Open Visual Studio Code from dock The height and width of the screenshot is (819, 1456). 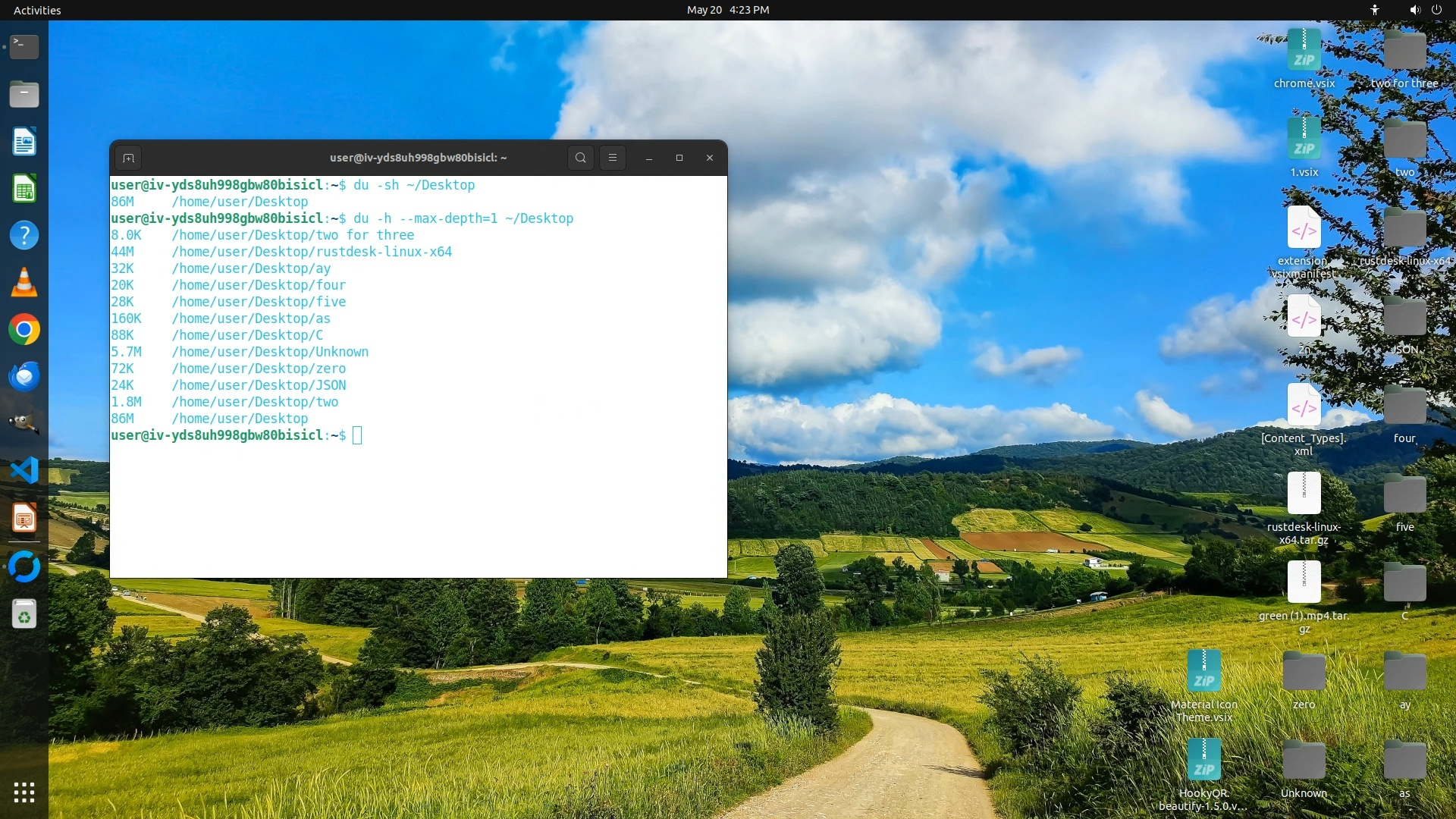tap(24, 471)
